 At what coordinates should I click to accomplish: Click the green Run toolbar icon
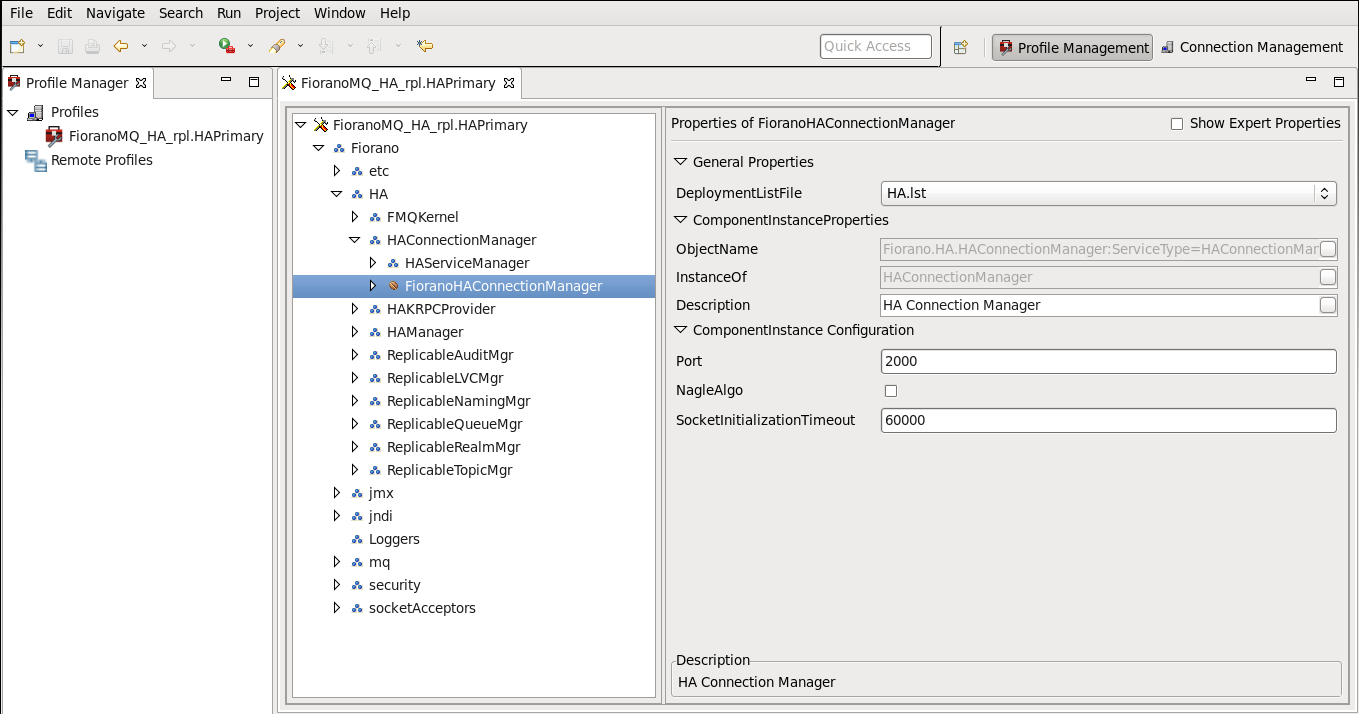227,46
